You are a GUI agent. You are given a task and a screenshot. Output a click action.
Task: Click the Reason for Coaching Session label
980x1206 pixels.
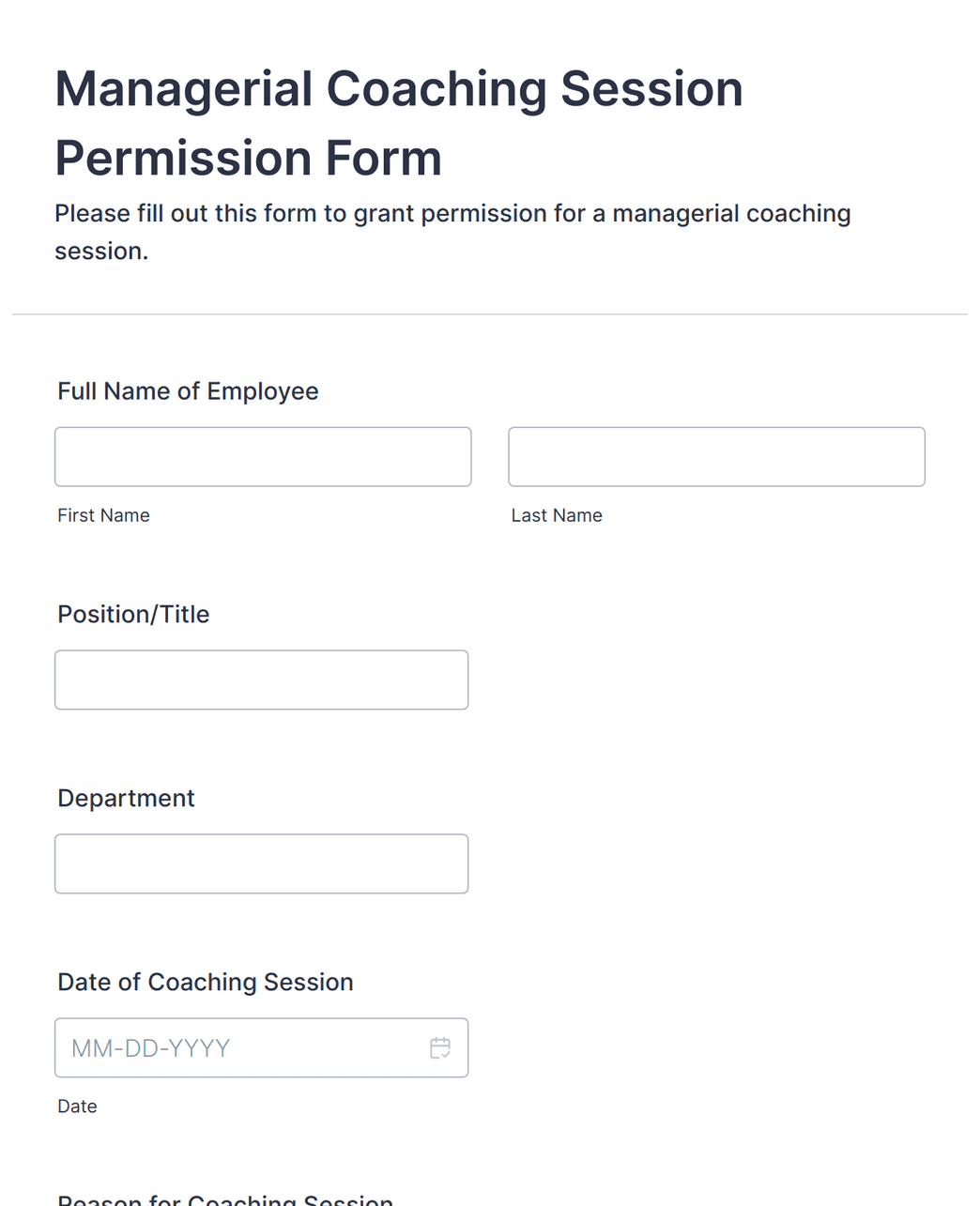coord(225,1199)
